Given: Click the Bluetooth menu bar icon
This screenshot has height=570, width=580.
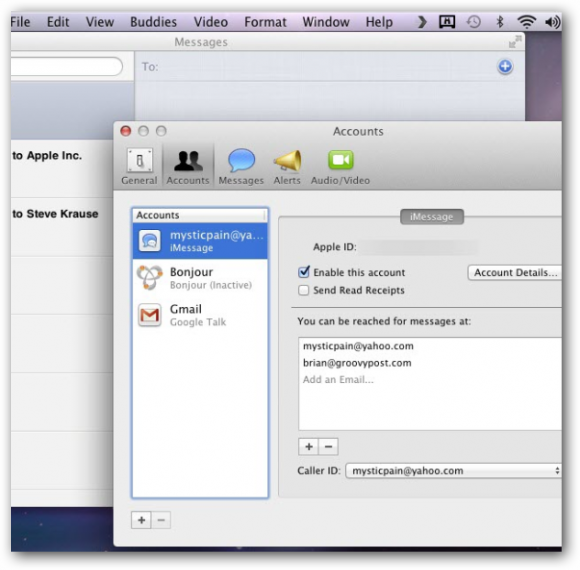Looking at the screenshot, I should pyautogui.click(x=500, y=22).
